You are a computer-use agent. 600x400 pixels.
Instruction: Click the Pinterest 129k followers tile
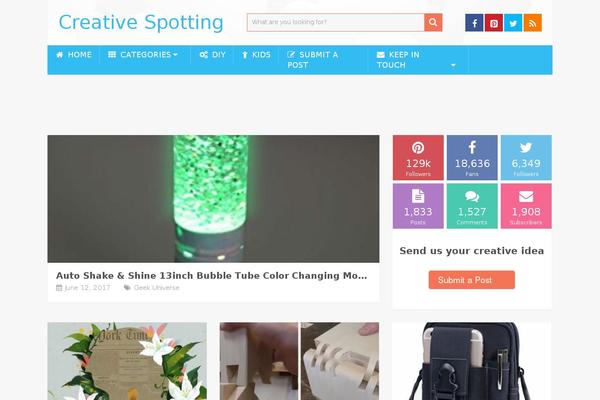(418, 157)
